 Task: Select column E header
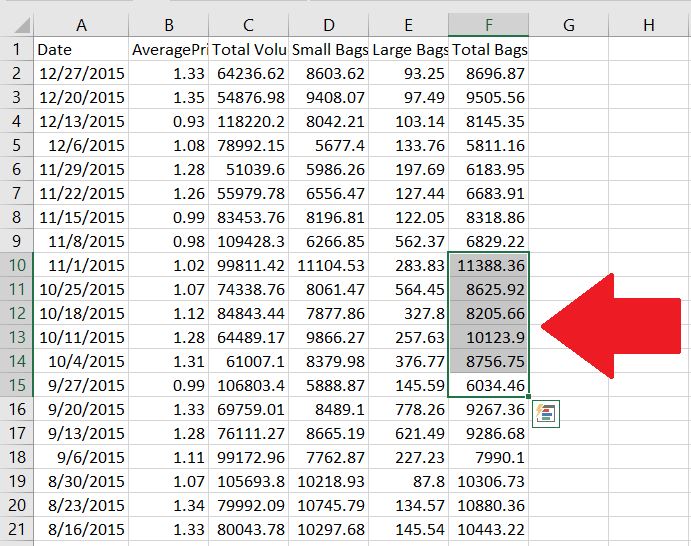coord(408,25)
